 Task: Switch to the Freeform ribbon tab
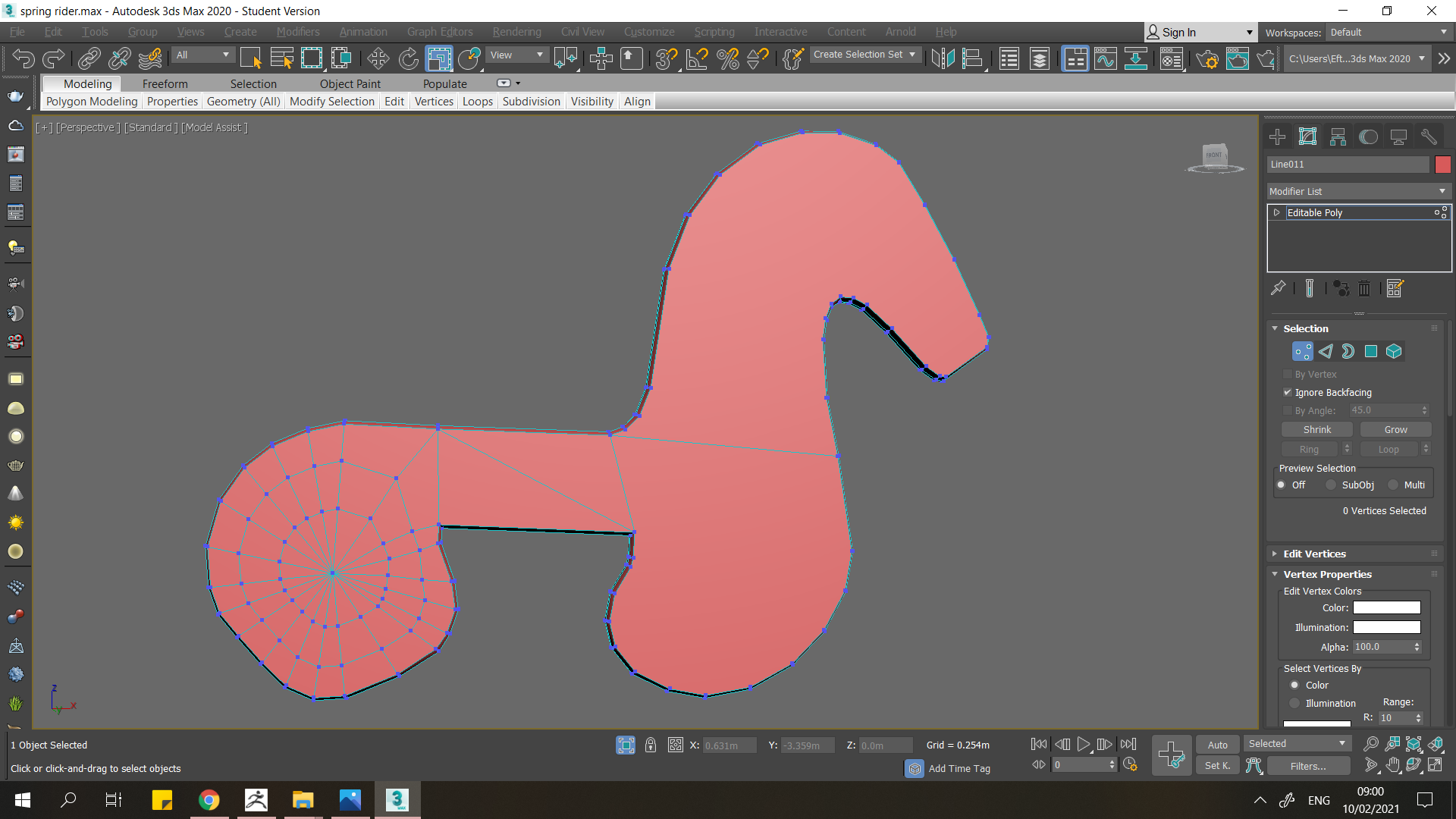pyautogui.click(x=165, y=84)
